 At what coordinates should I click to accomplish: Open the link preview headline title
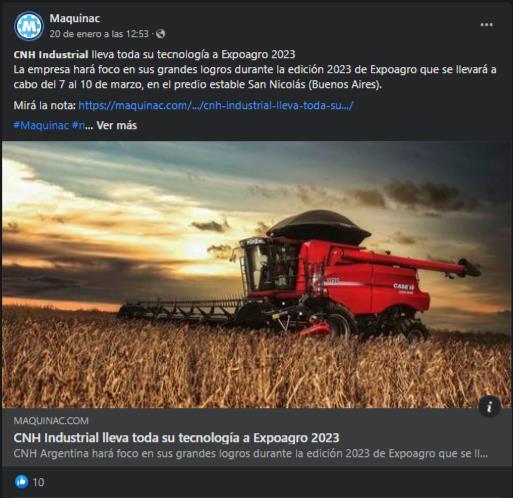coord(176,438)
